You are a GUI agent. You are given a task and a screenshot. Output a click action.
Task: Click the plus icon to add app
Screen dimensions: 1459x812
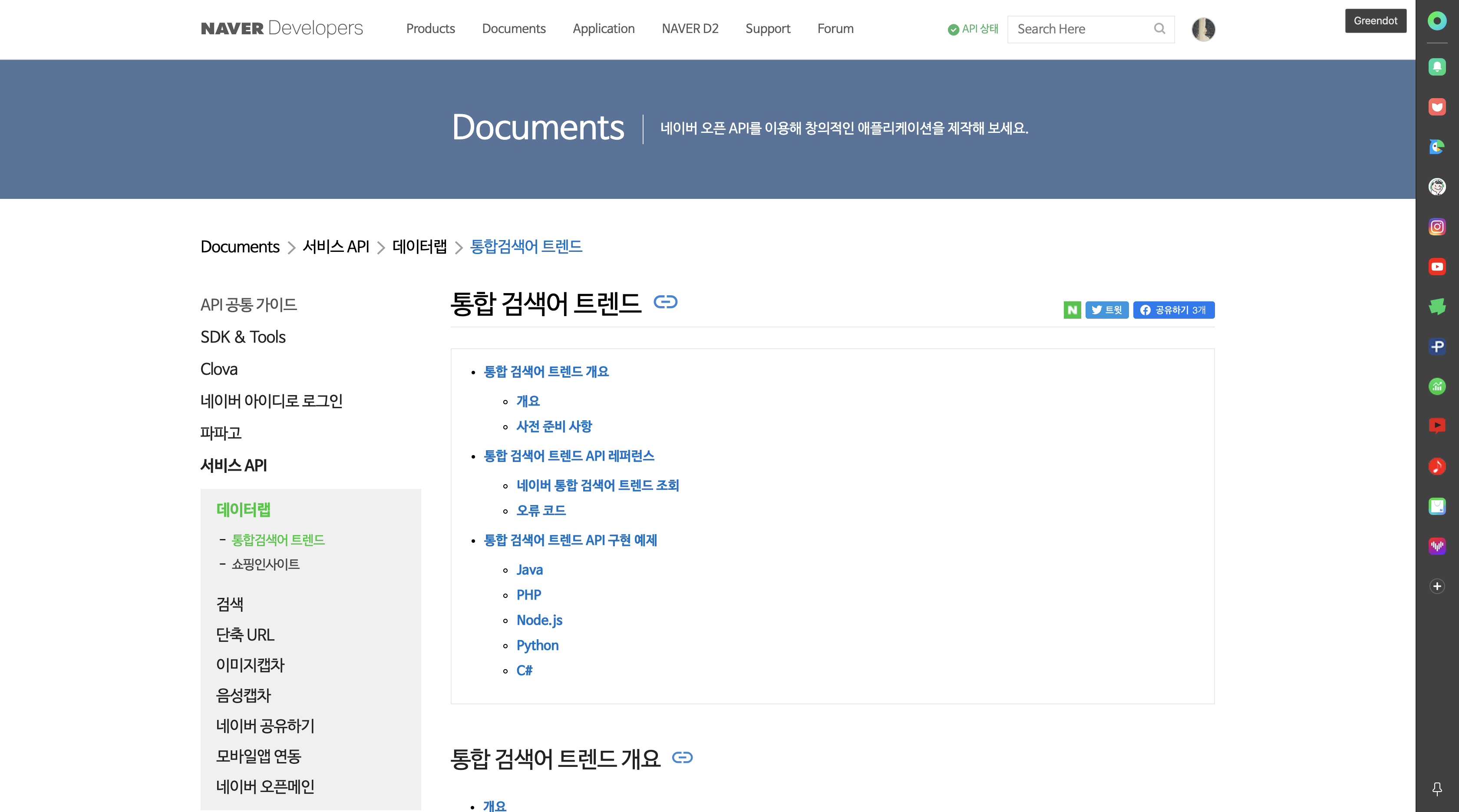click(x=1436, y=586)
